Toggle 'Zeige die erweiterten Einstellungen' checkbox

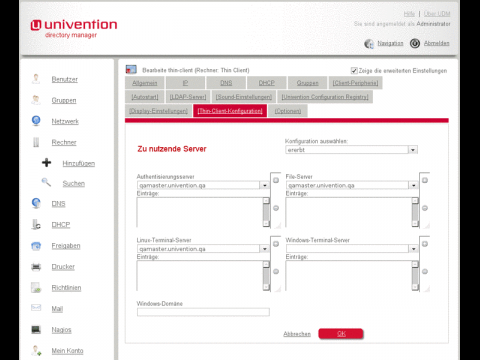(354, 70)
